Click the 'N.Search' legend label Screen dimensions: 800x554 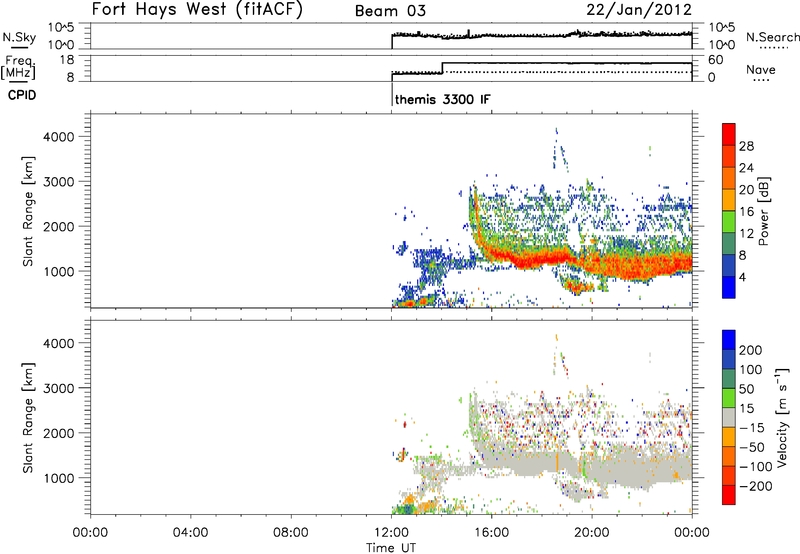pos(772,37)
